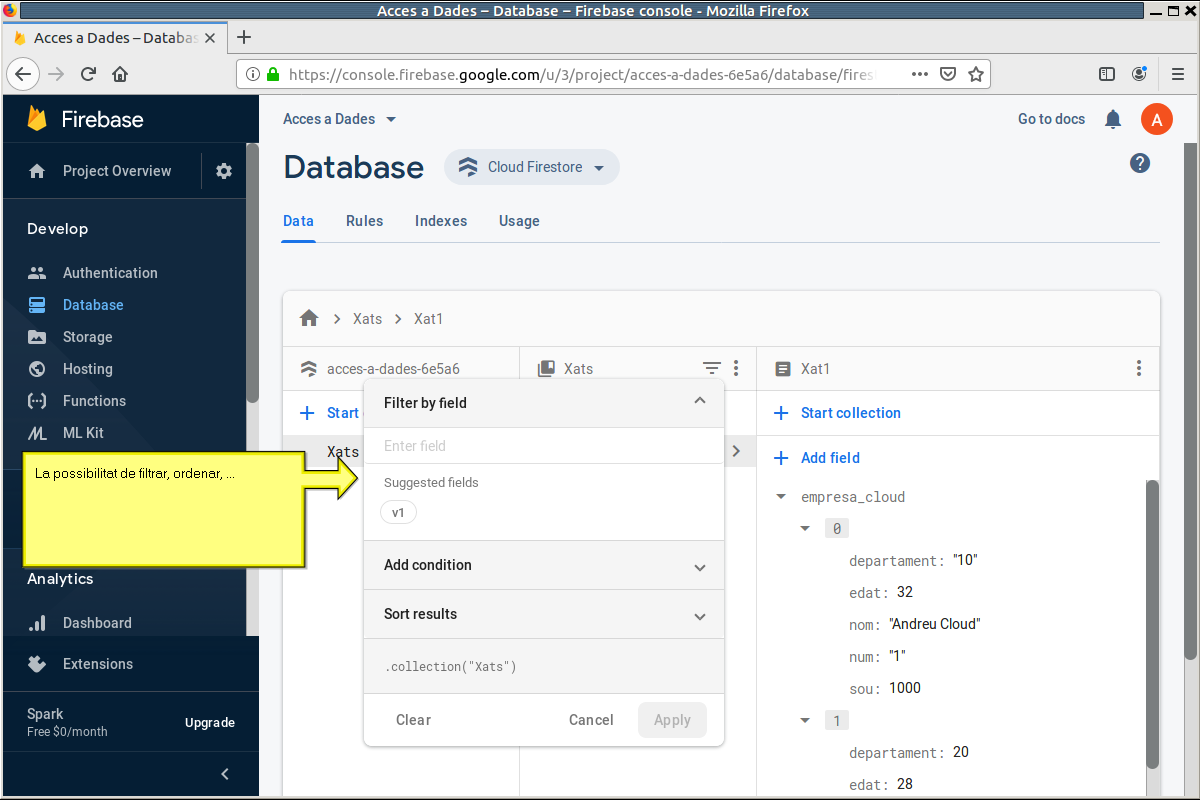Click Apply filter button

click(x=672, y=720)
